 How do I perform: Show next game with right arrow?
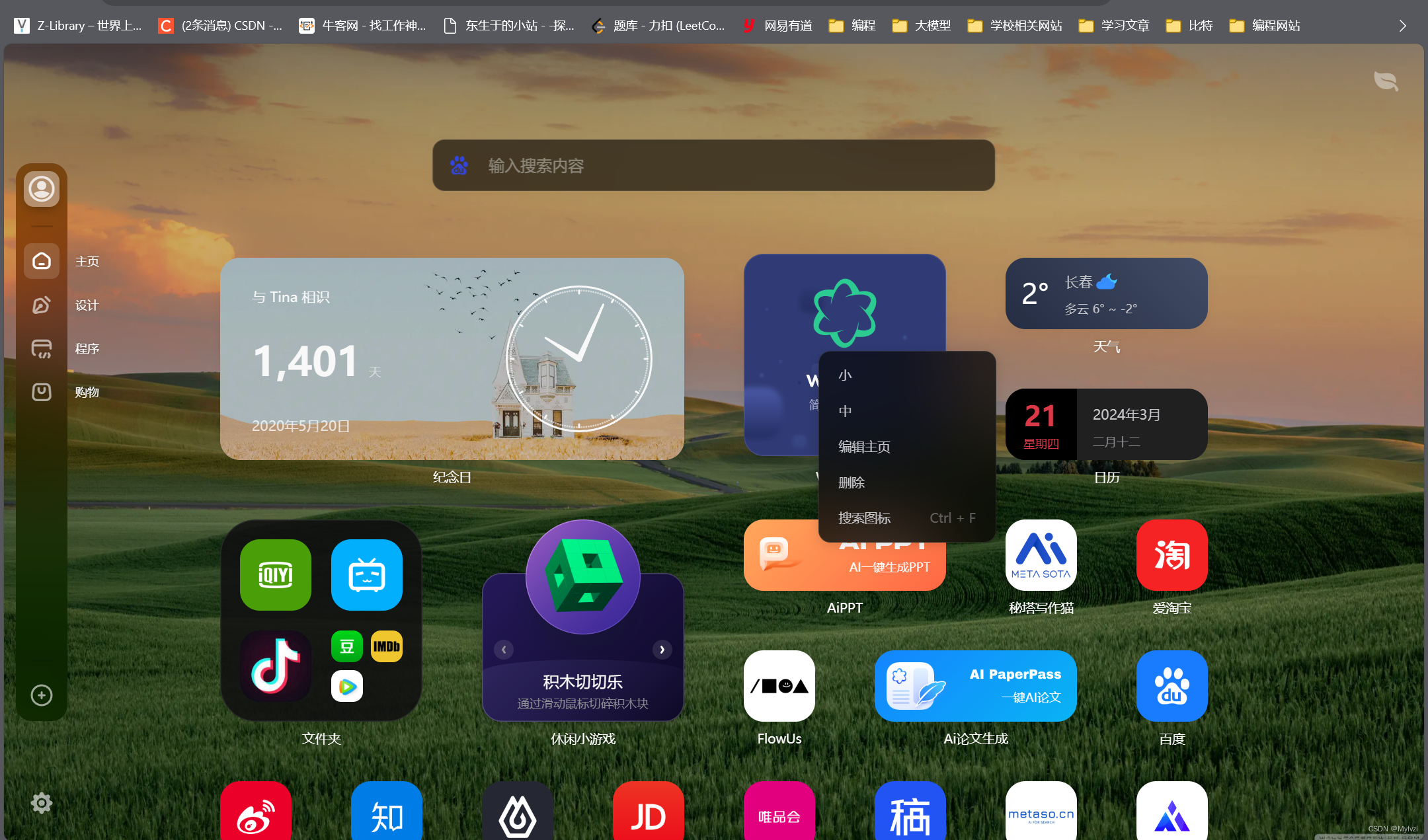pos(662,650)
